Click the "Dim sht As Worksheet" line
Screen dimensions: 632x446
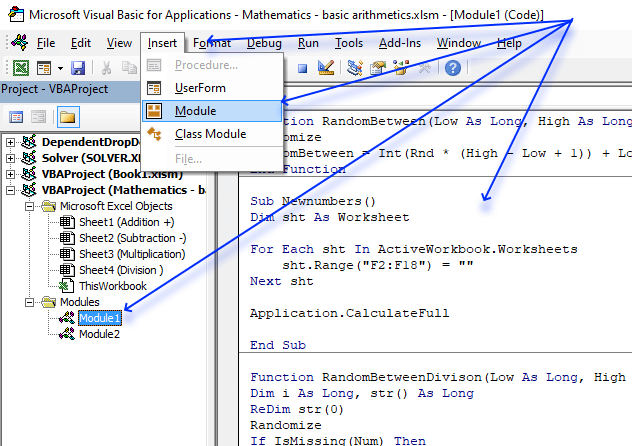(x=330, y=217)
